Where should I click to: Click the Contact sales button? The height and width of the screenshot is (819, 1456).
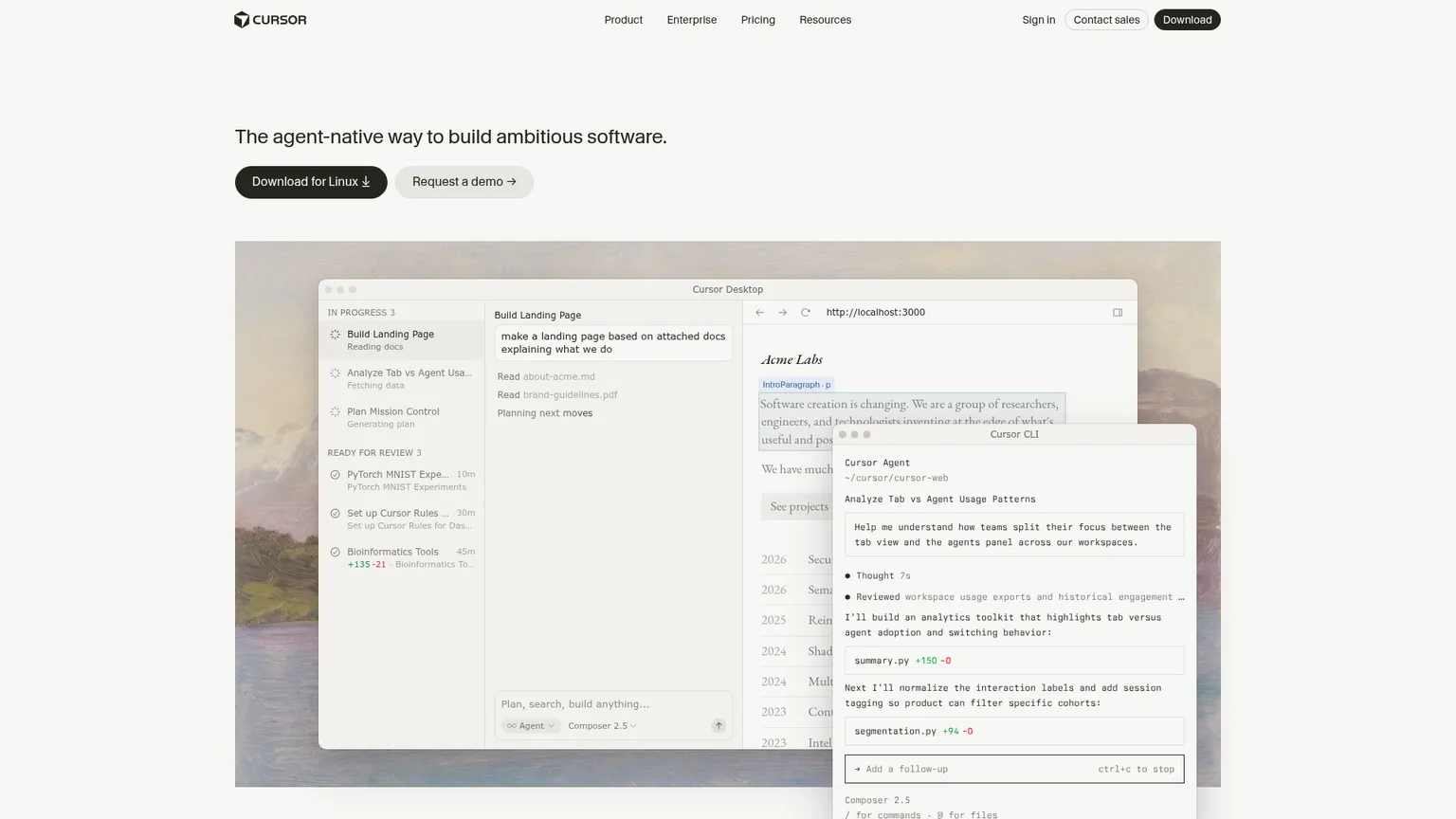1106,20
